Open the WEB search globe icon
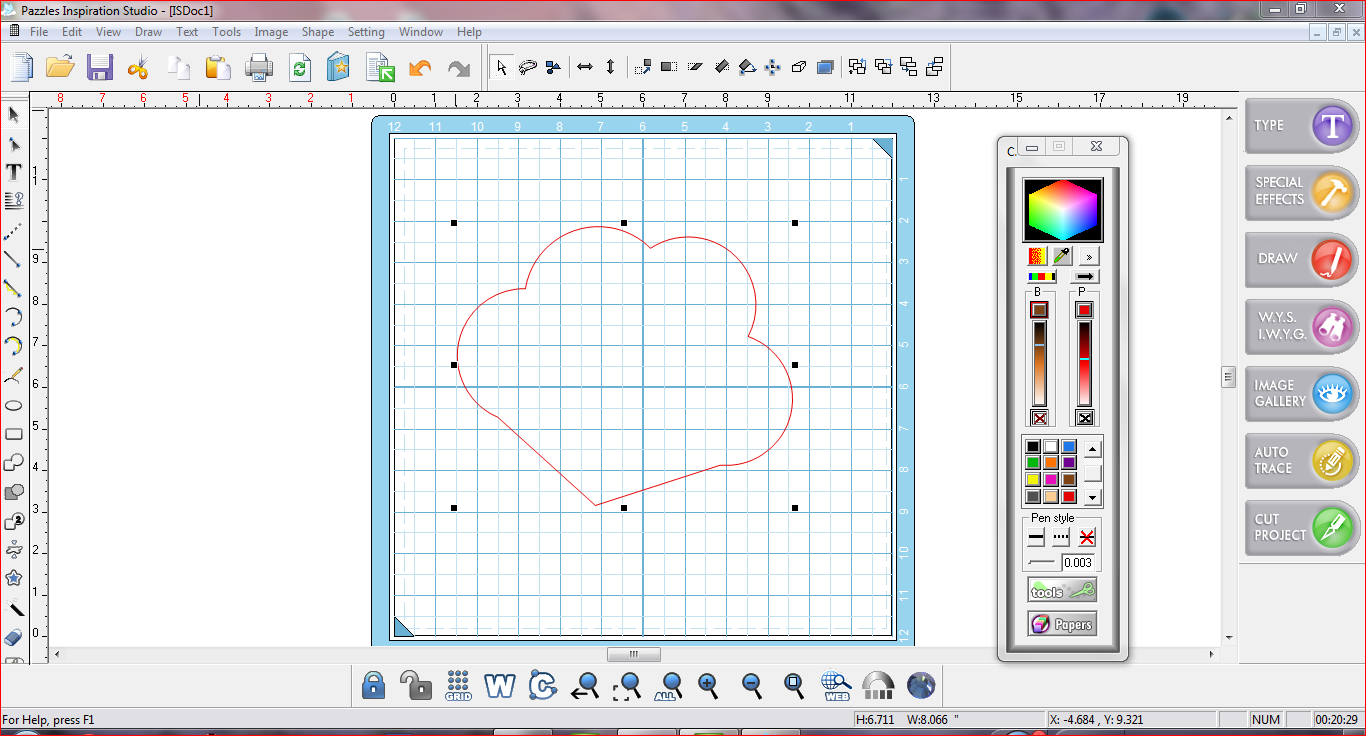Image resolution: width=1366 pixels, height=736 pixels. (x=836, y=685)
